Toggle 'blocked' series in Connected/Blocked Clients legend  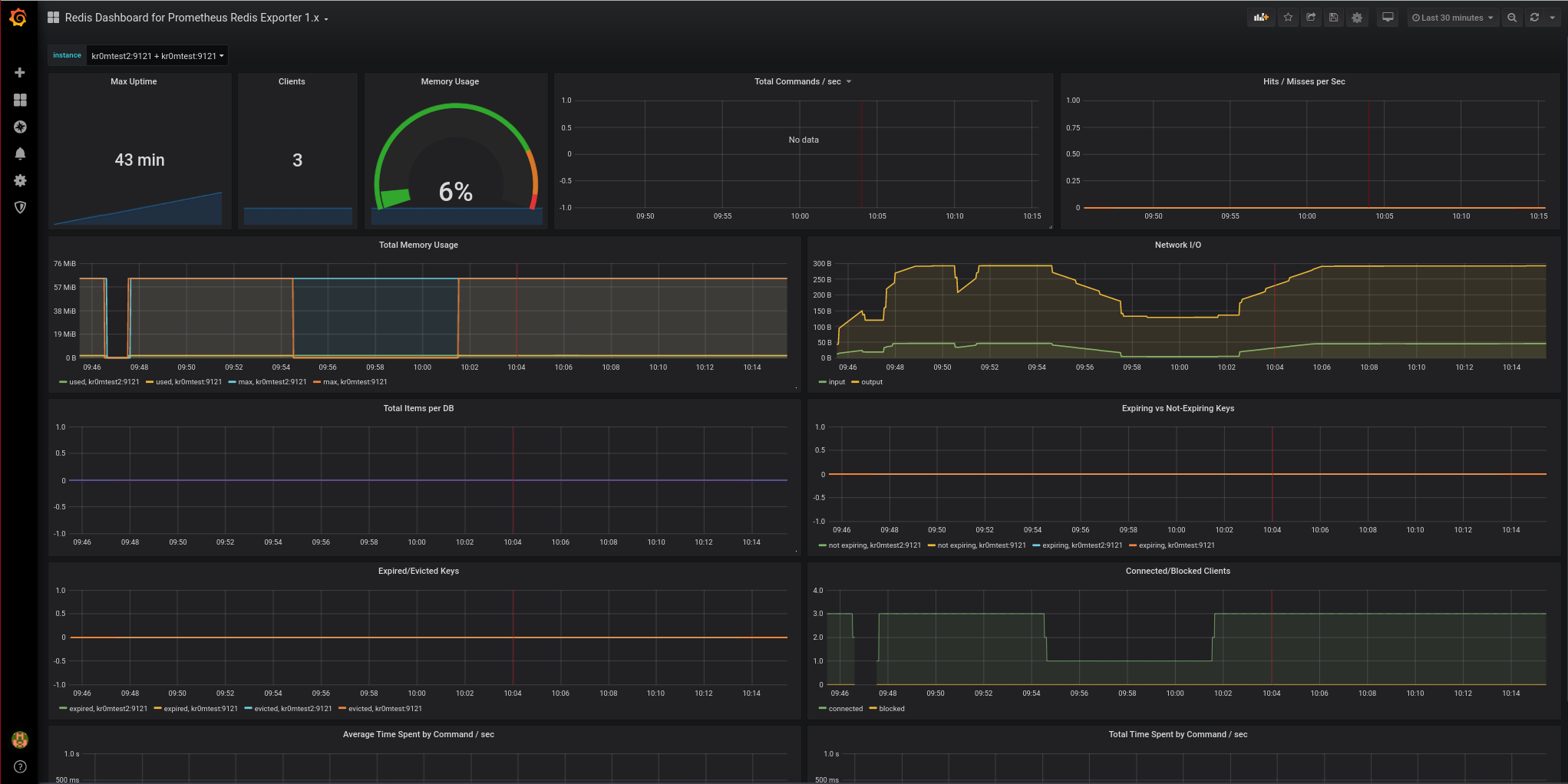click(x=891, y=709)
